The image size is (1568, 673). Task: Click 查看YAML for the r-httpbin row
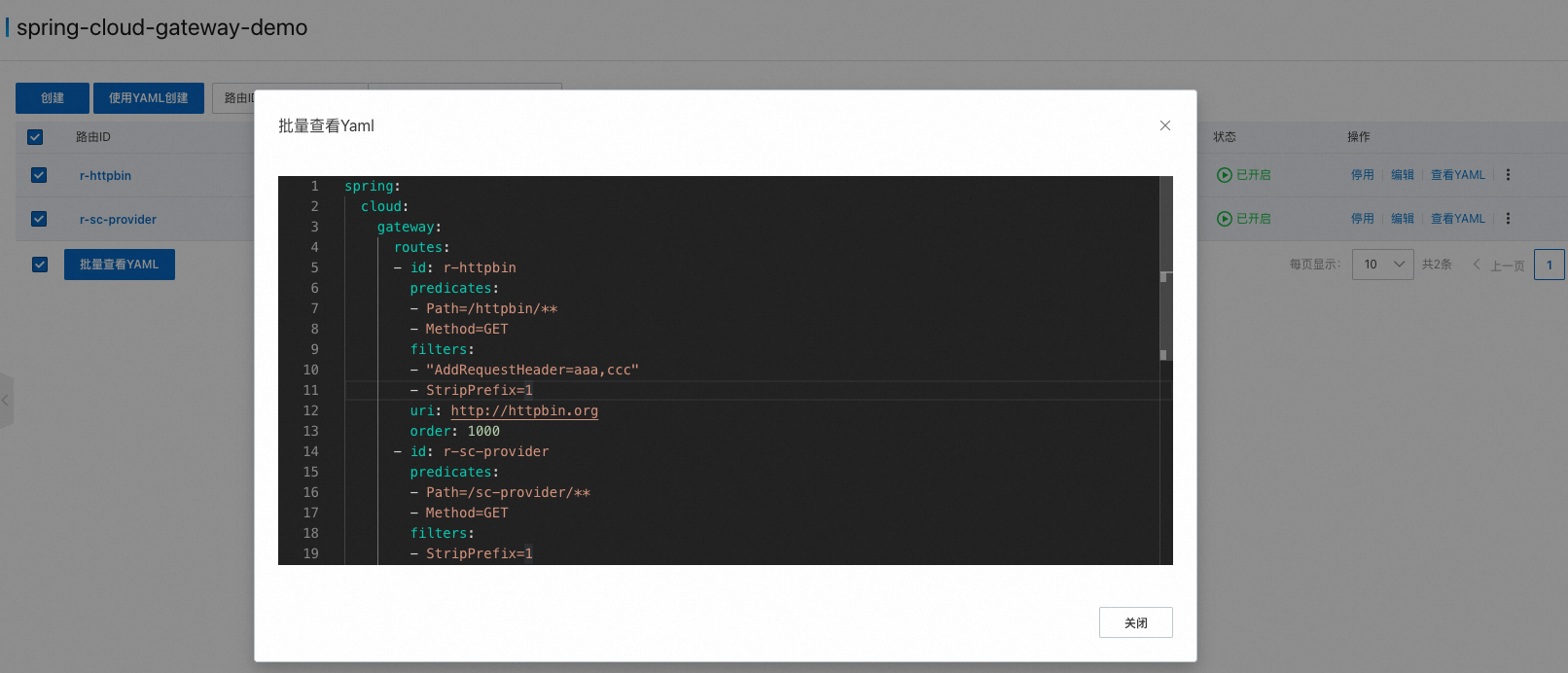[1458, 175]
